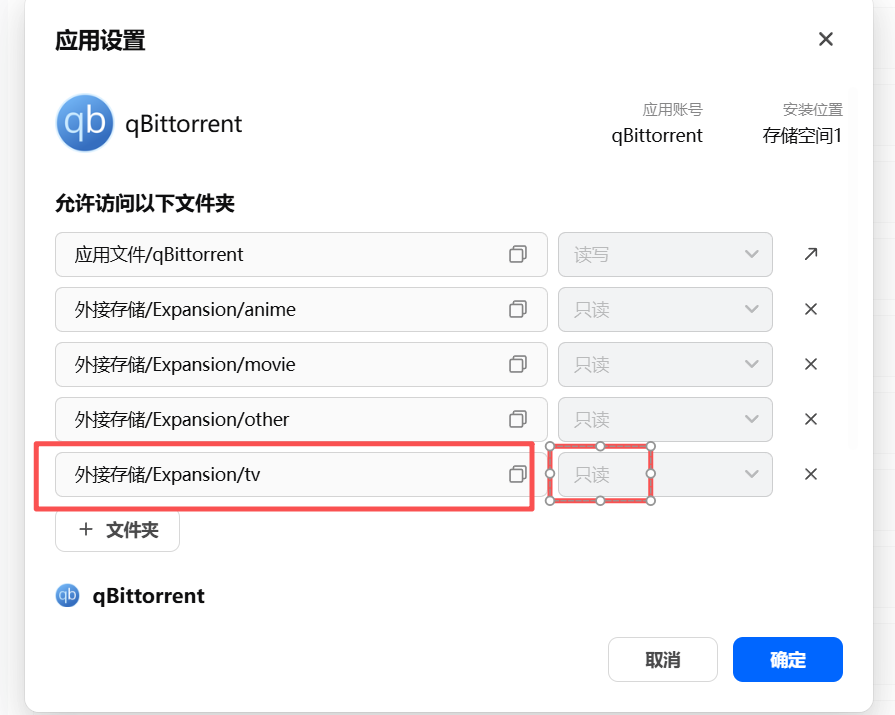Screen dimensions: 895x715
Task: Click the copy icon for Expansion/other path
Action: (517, 419)
